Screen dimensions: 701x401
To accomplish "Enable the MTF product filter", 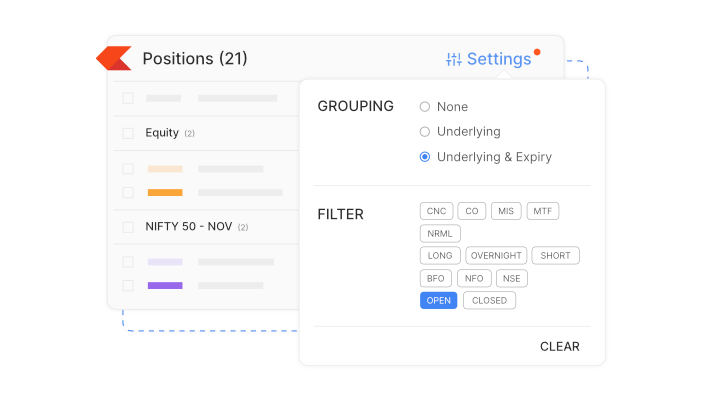I will coord(543,211).
